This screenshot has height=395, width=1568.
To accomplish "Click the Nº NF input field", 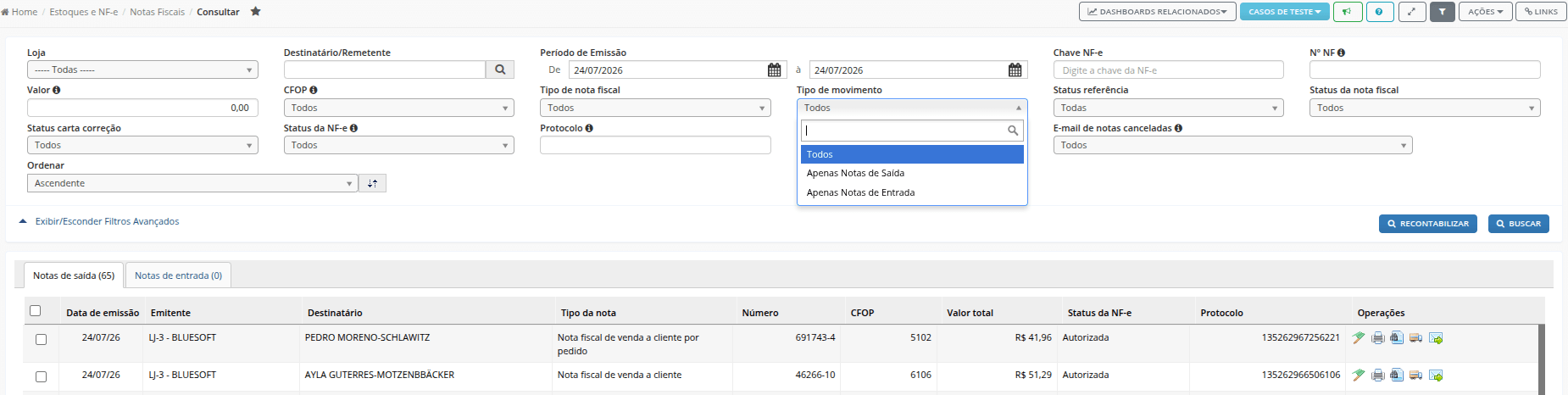I will tap(1425, 70).
